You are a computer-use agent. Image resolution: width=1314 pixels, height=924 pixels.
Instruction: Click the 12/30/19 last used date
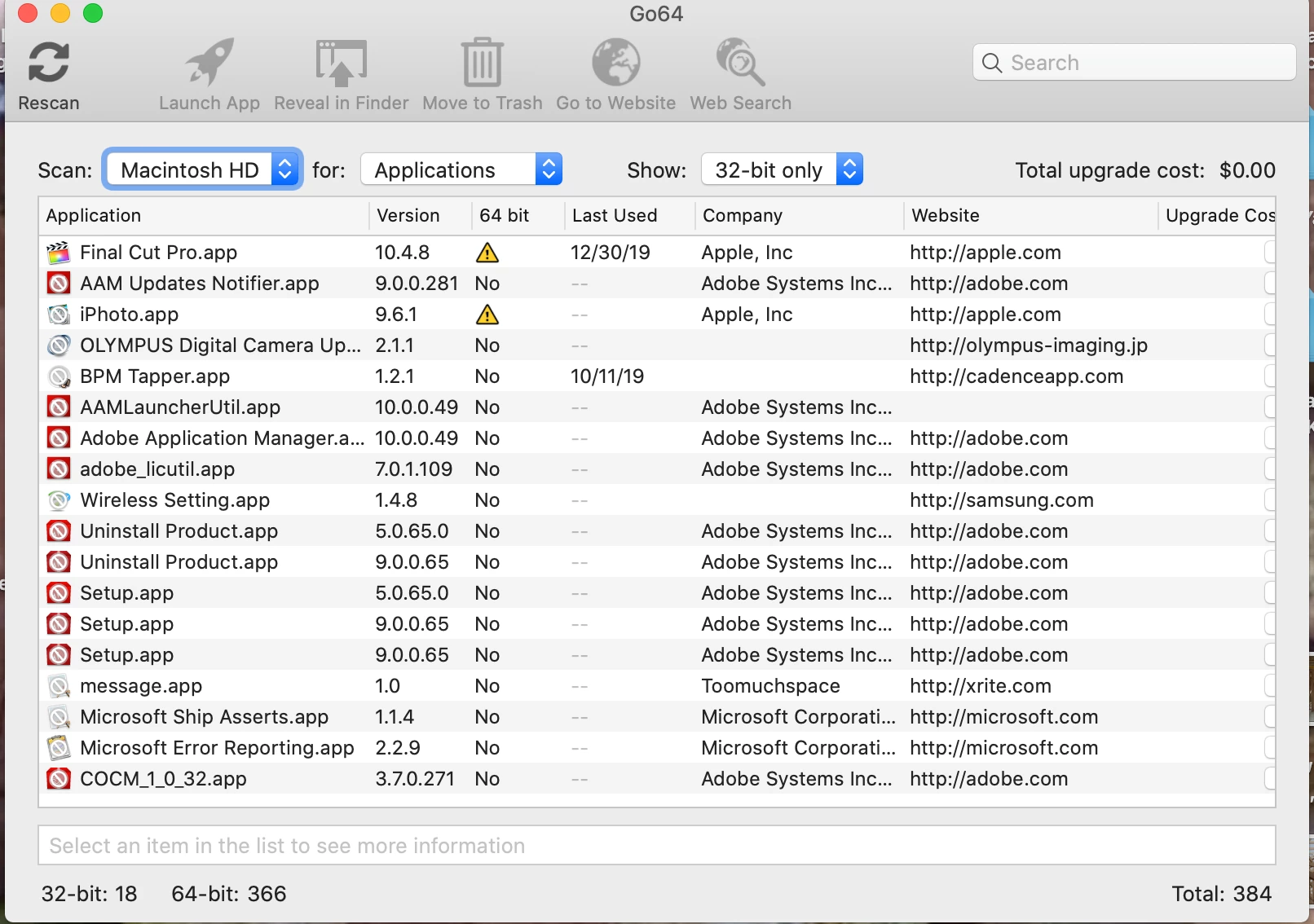pyautogui.click(x=611, y=253)
